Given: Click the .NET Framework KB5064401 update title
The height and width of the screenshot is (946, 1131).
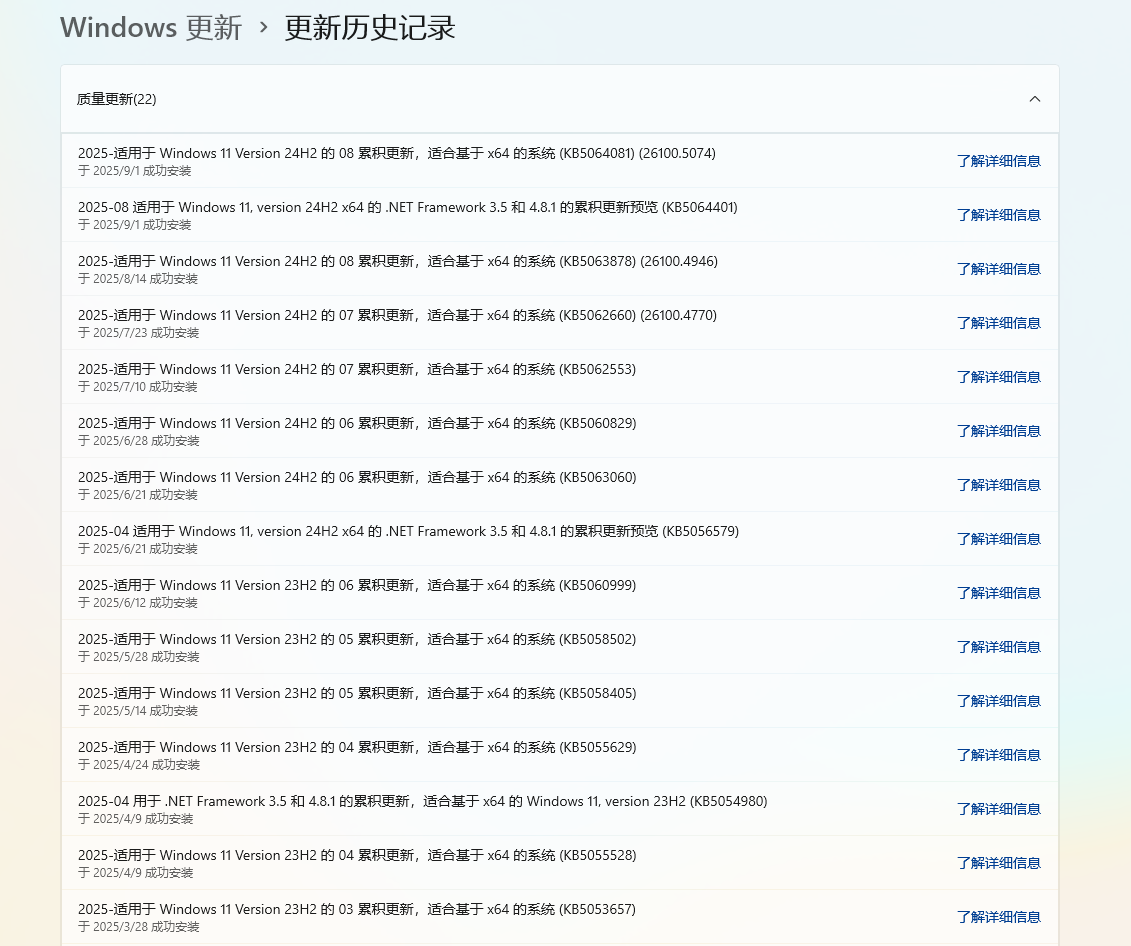Looking at the screenshot, I should [x=408, y=208].
